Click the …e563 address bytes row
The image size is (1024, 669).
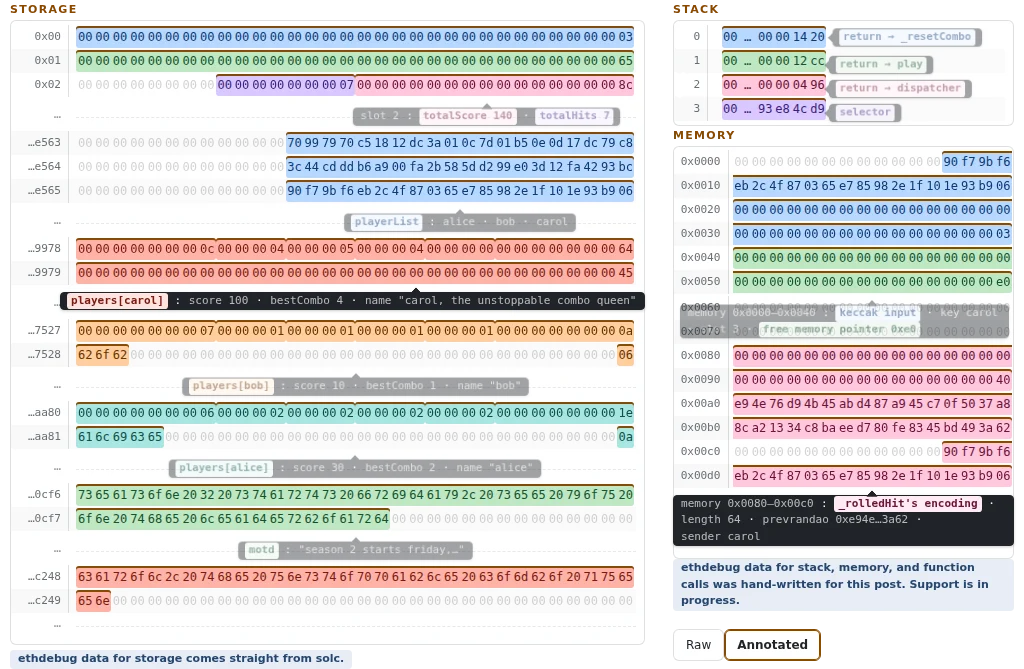(460, 142)
